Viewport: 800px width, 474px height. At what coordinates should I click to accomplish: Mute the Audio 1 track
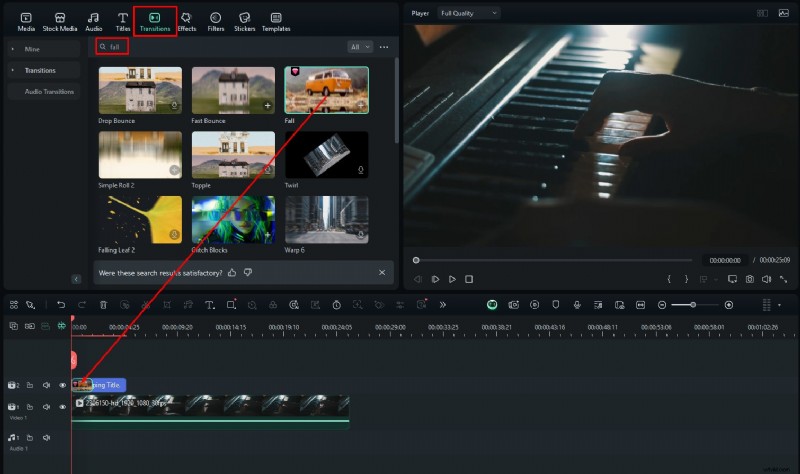46,437
